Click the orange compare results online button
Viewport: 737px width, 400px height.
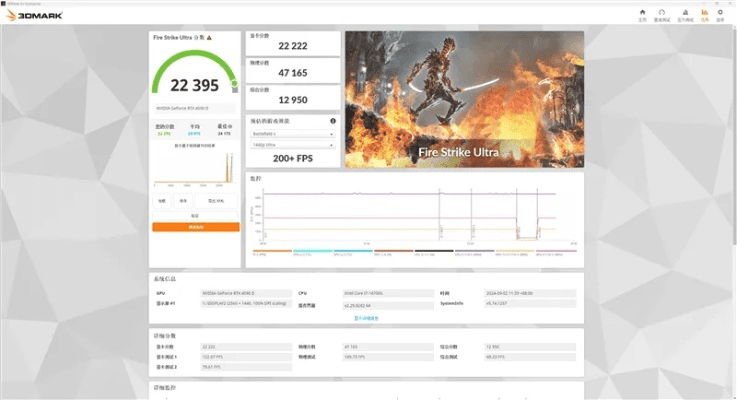click(195, 227)
